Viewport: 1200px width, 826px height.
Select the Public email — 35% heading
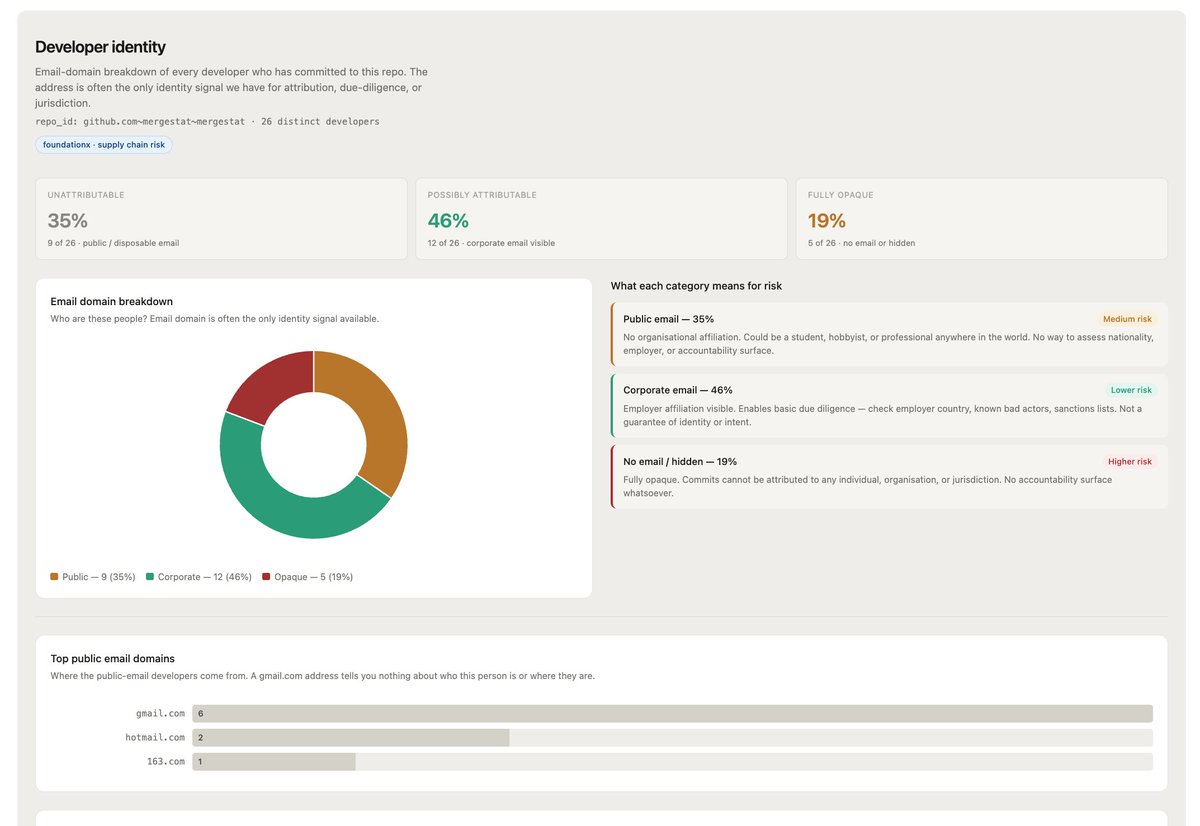pos(669,319)
